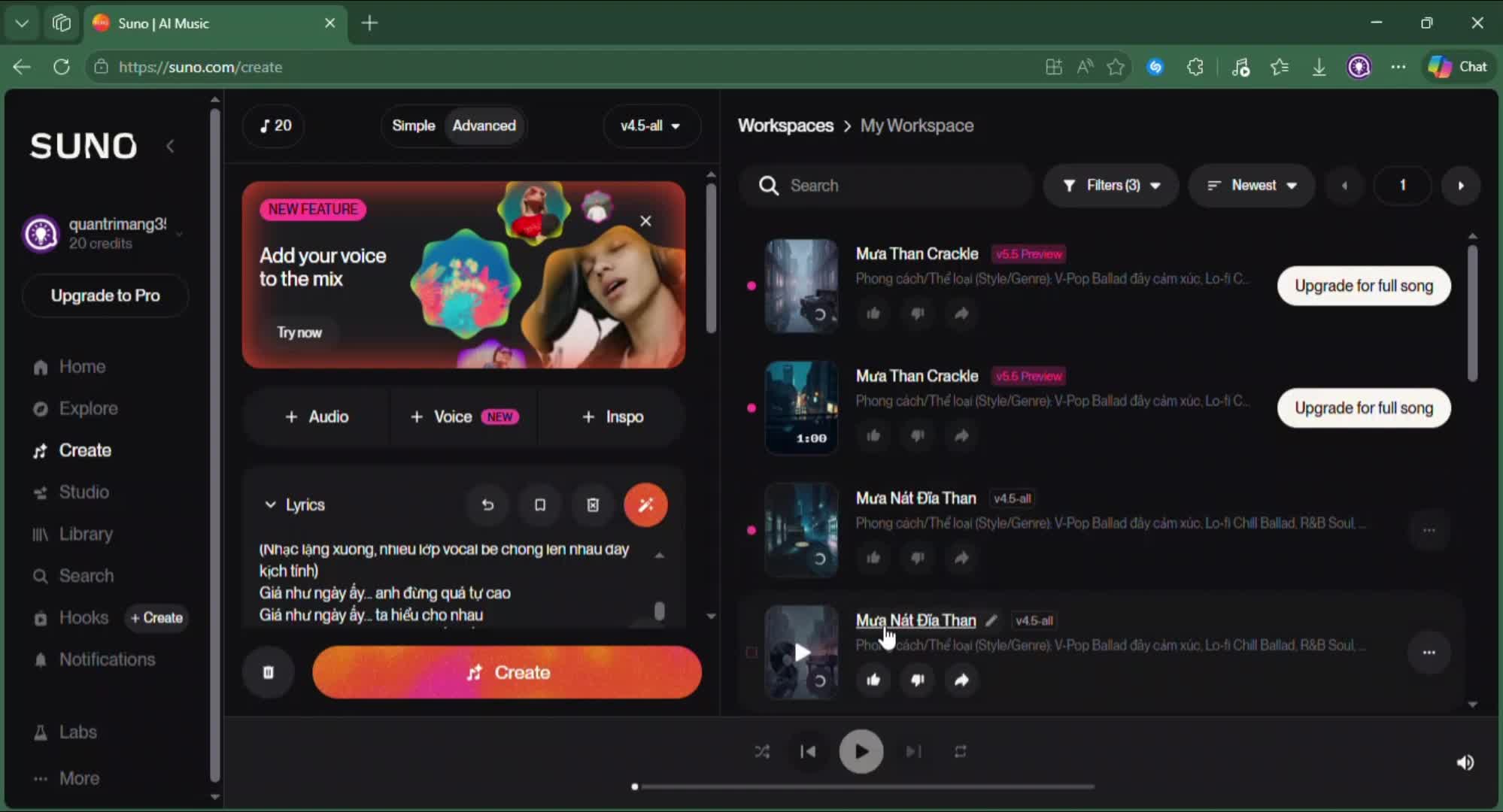Open the Library section
The height and width of the screenshot is (812, 1503).
tap(73, 534)
